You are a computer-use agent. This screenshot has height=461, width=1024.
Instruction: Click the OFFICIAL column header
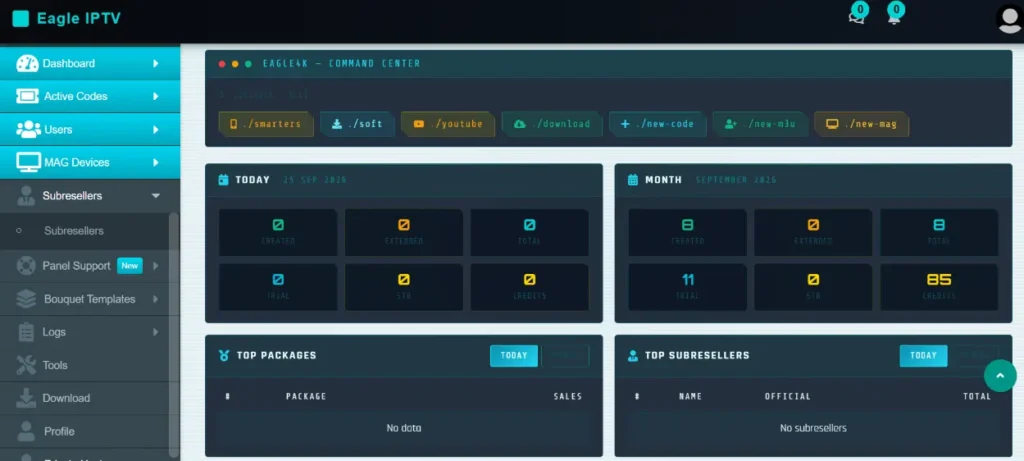tap(788, 396)
